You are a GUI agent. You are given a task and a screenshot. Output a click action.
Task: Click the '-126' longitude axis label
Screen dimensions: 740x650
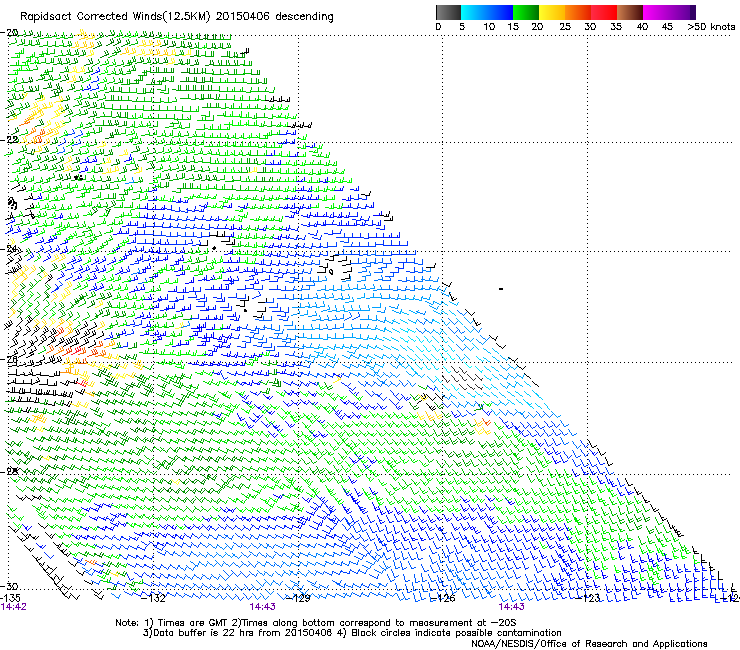[444, 598]
